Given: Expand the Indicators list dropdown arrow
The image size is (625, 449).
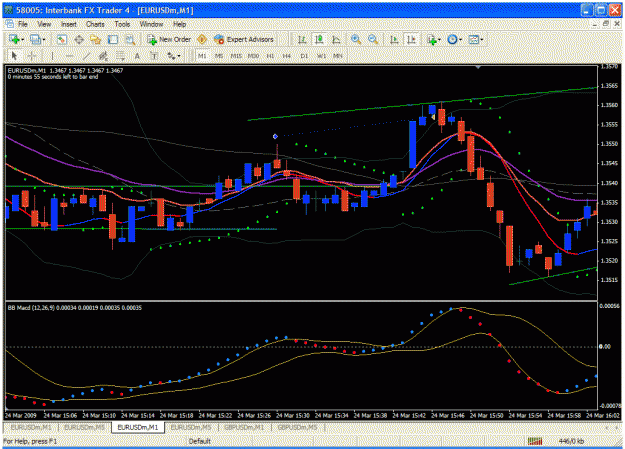Looking at the screenshot, I should point(439,40).
